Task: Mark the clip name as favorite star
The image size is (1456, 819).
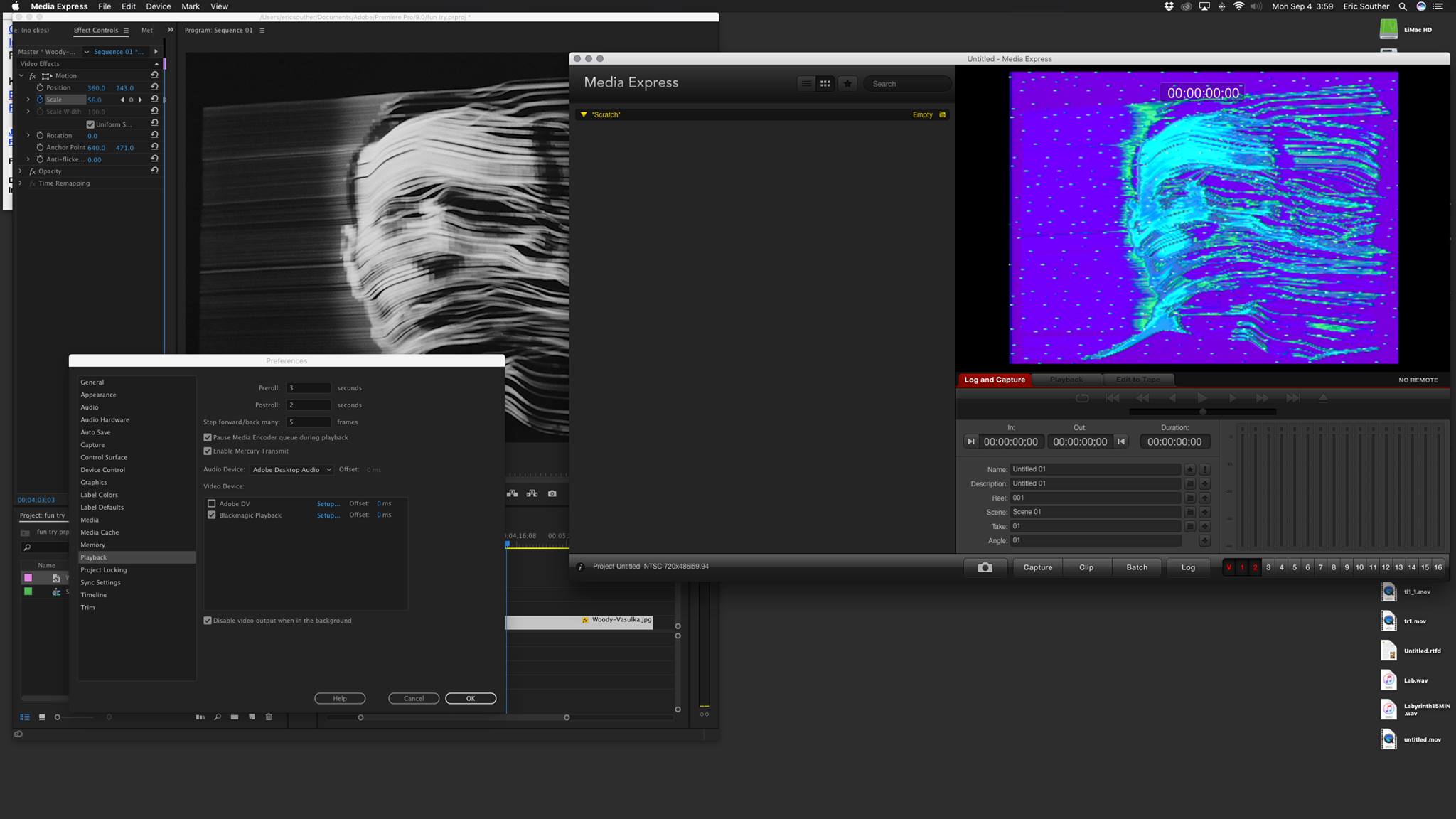Action: pyautogui.click(x=1190, y=469)
